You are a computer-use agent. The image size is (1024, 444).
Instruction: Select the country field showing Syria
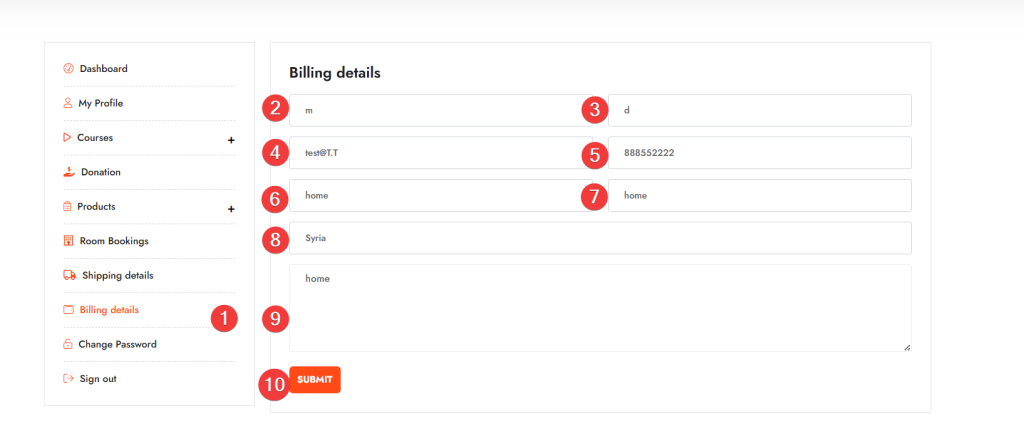(600, 239)
